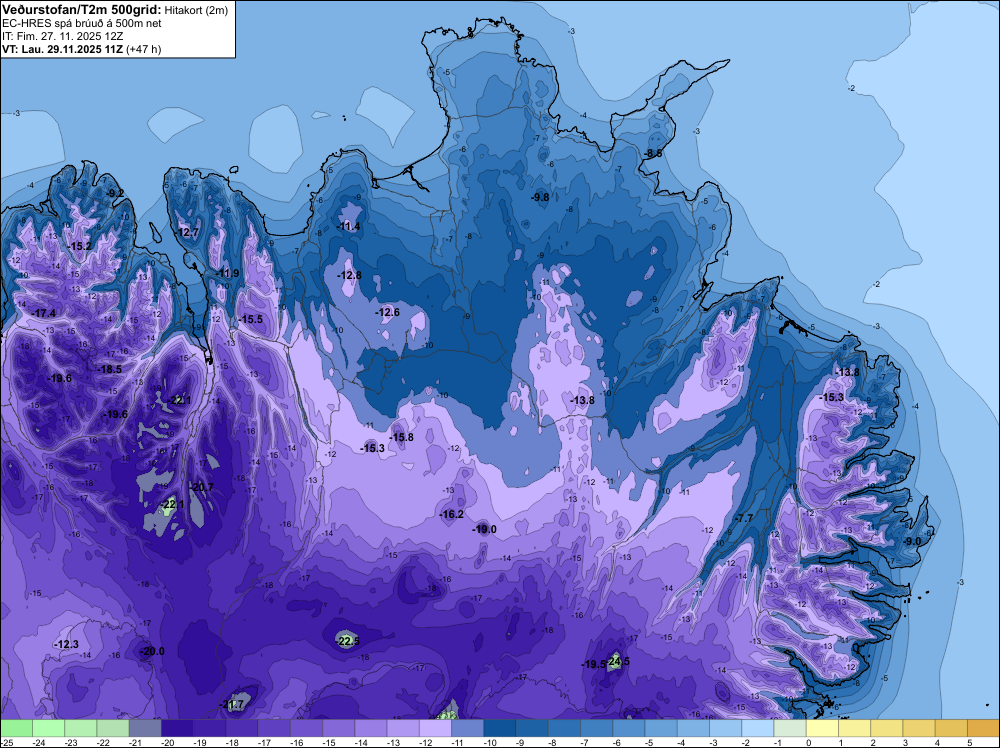Screen dimensions: 1000x748
Task: Click the -11.9 temperature label
Action: tap(227, 274)
